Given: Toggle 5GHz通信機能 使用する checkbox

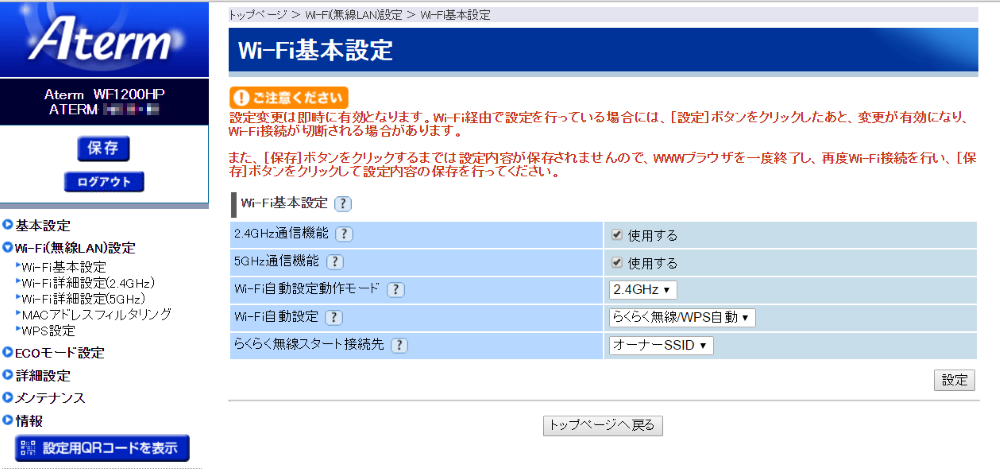Looking at the screenshot, I should coord(617,263).
